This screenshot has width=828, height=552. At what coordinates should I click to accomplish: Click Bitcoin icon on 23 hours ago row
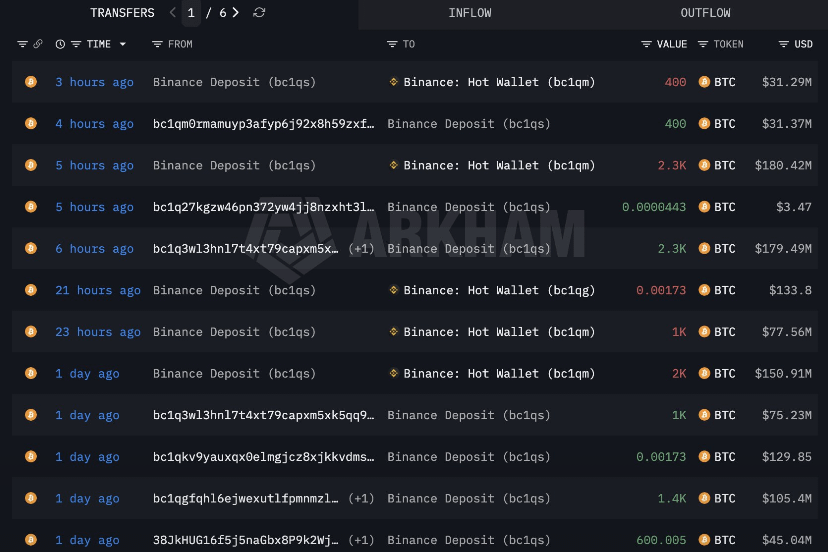click(x=31, y=332)
